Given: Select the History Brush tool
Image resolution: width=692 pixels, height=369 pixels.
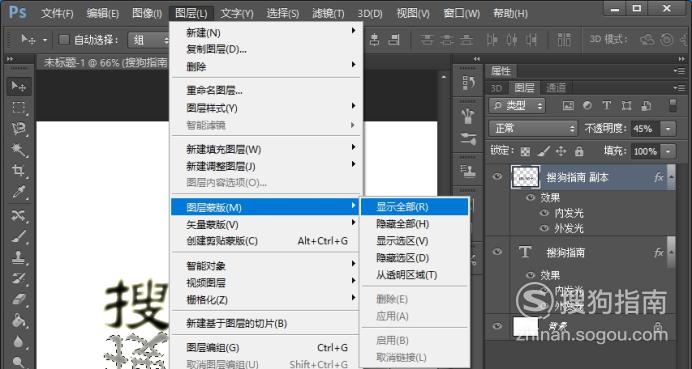Looking at the screenshot, I should click(18, 279).
